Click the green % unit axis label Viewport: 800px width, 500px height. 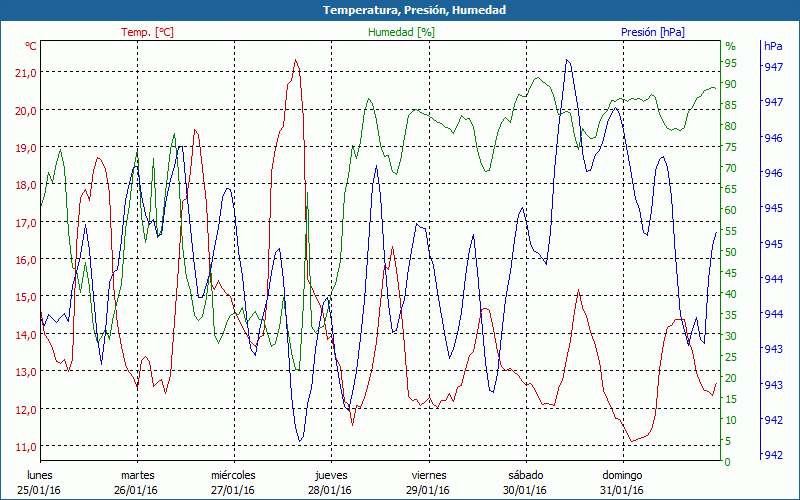pyautogui.click(x=730, y=46)
